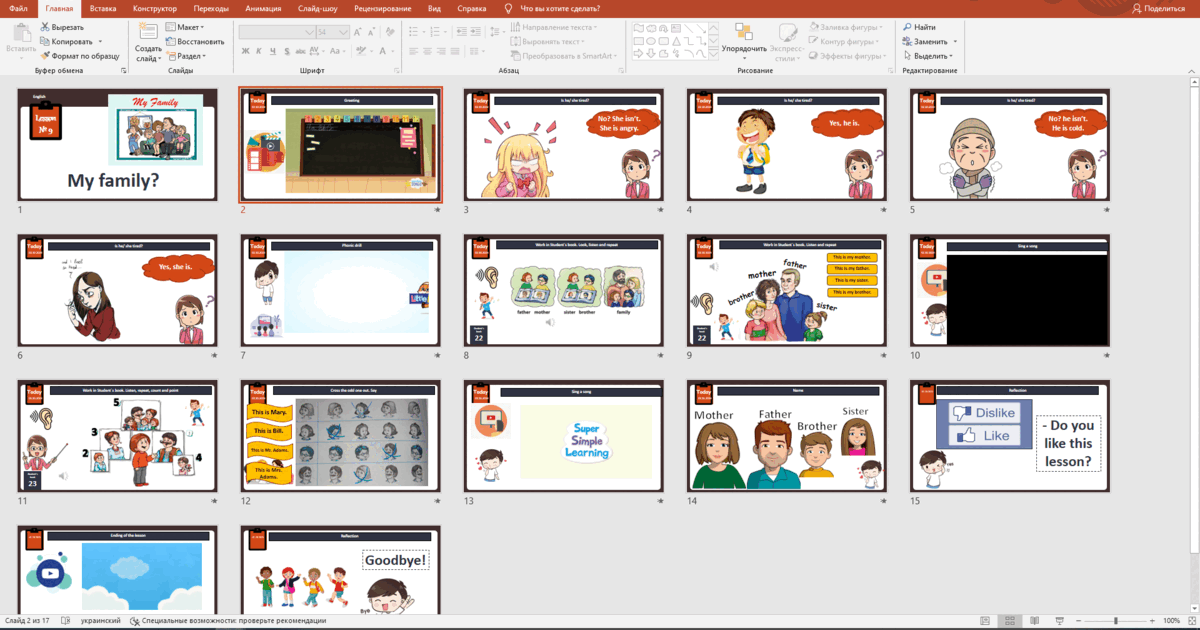
Task: Switch to Normal view in status bar
Action: point(986,621)
